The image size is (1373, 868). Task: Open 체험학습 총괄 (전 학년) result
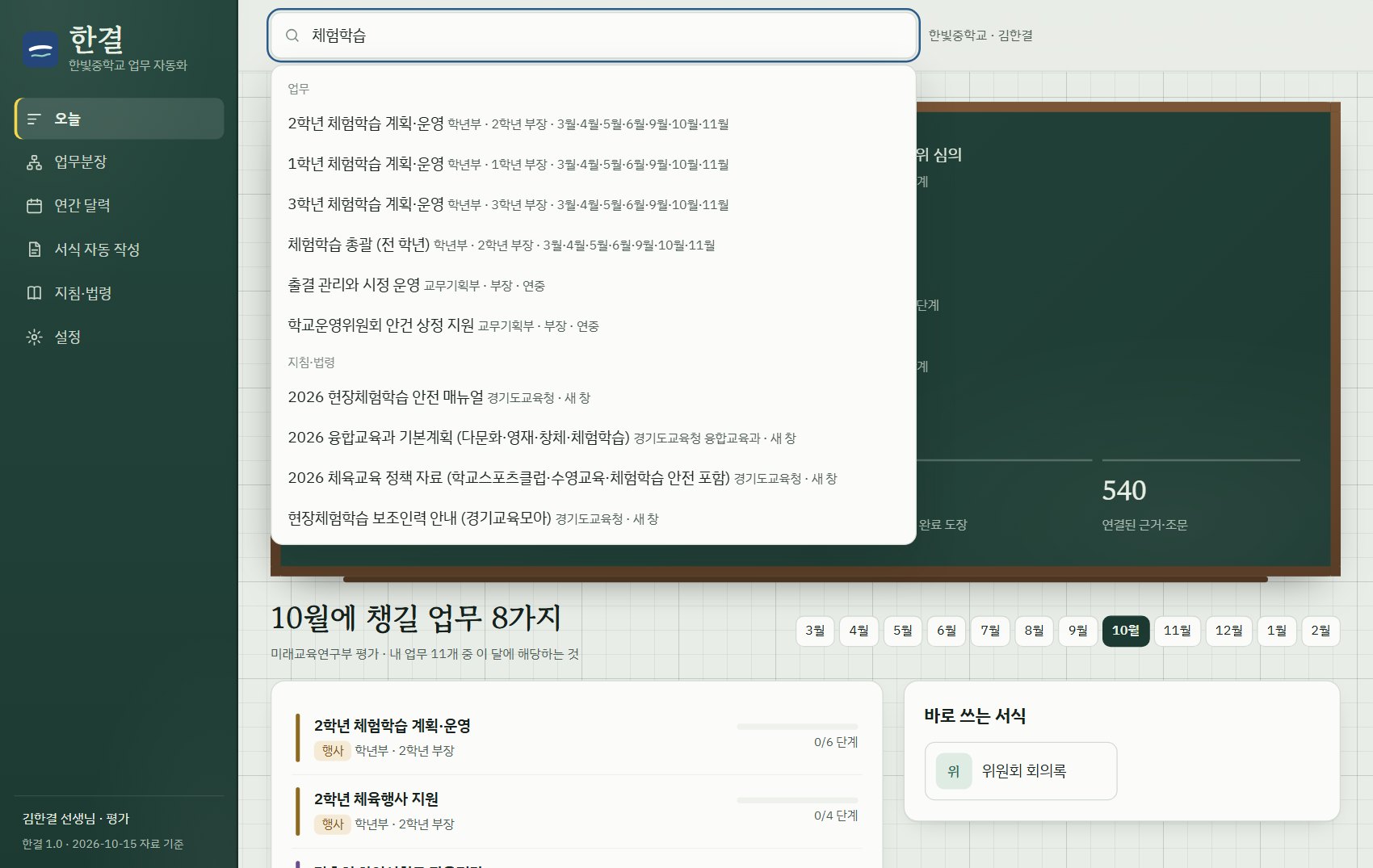point(594,245)
